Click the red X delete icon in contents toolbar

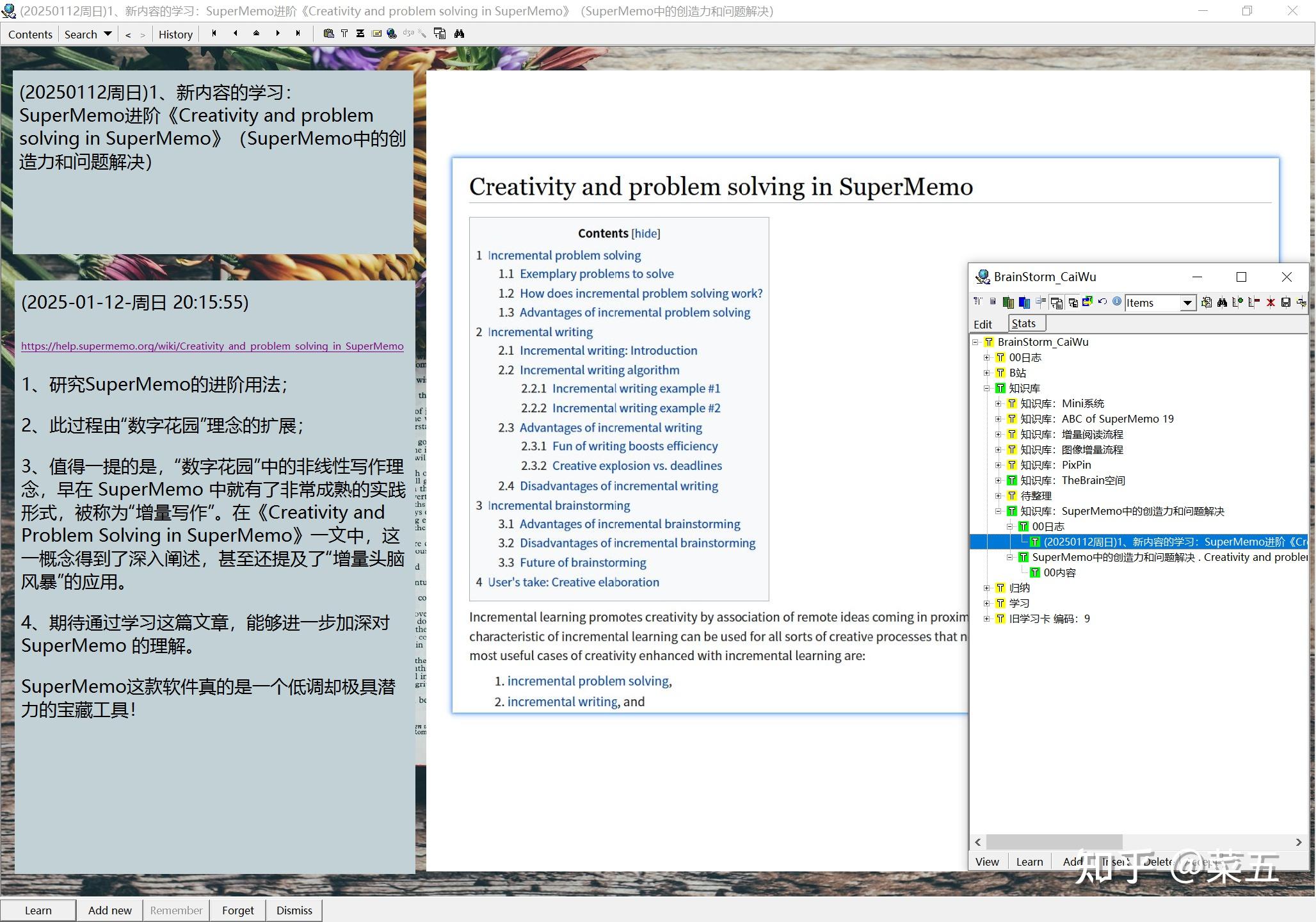click(x=1271, y=302)
